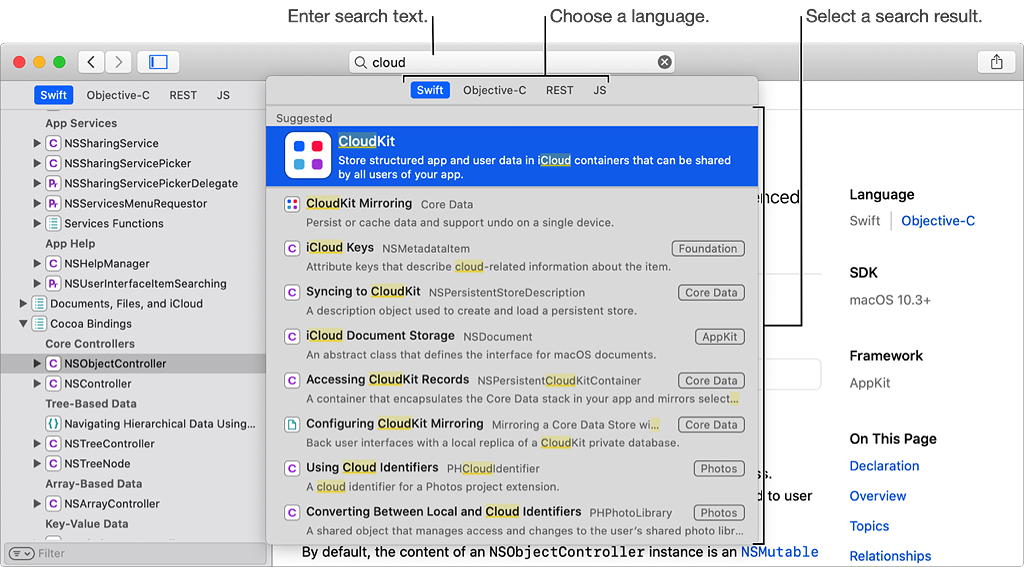
Task: Click article icon beside Configuring CloudKit Mirroring
Action: tap(292, 424)
